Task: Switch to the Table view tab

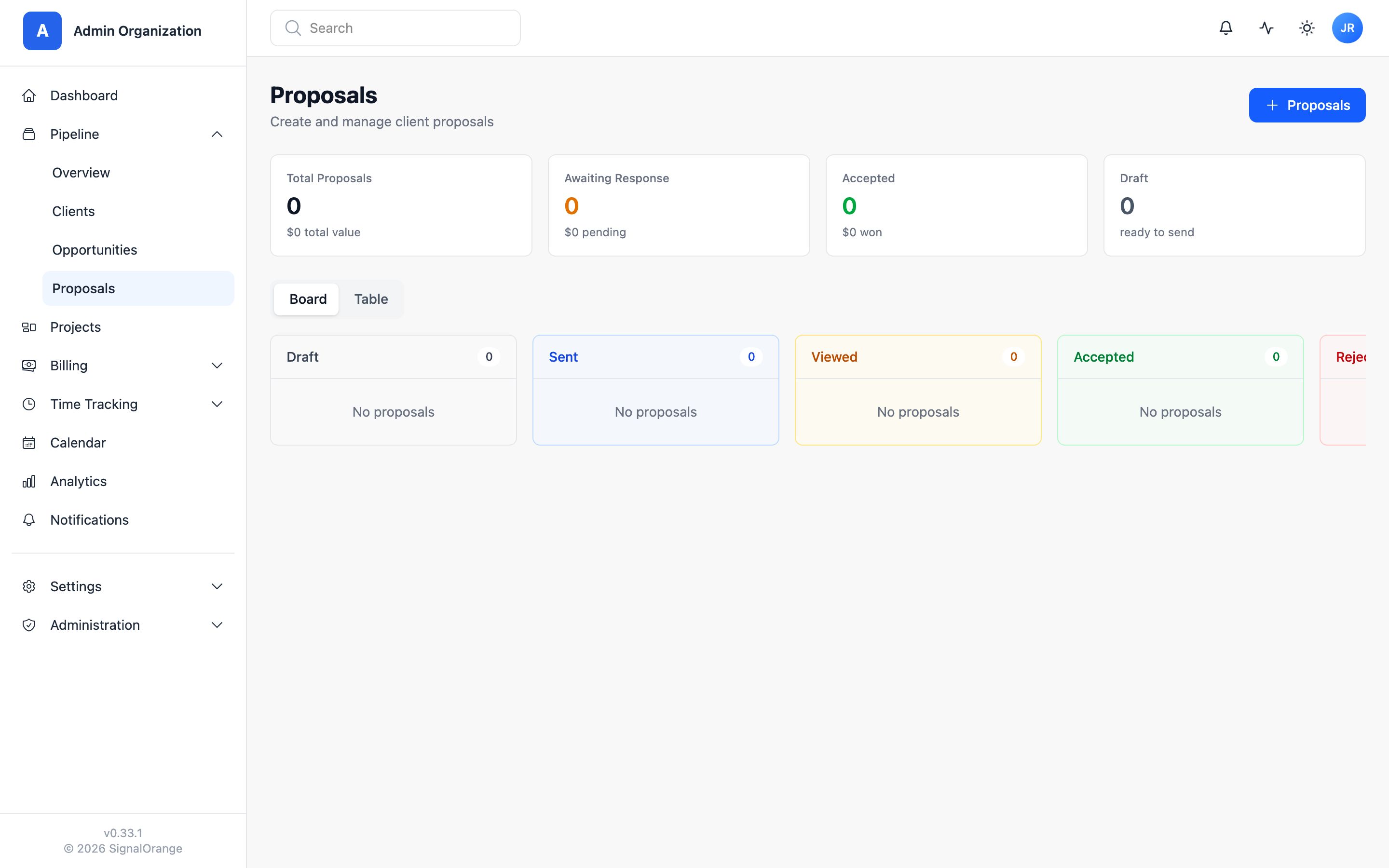Action: [371, 299]
